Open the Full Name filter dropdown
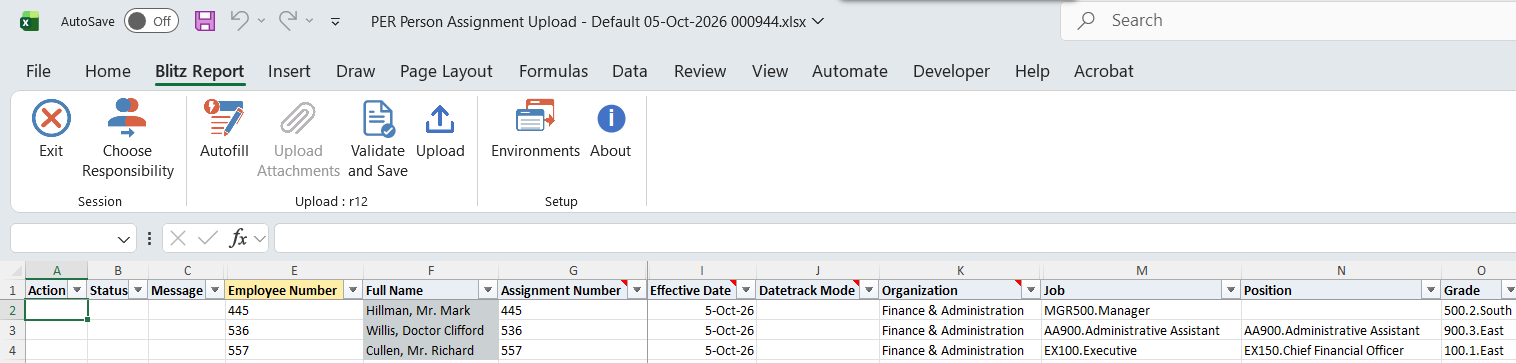This screenshot has width=1516, height=363. (x=487, y=290)
